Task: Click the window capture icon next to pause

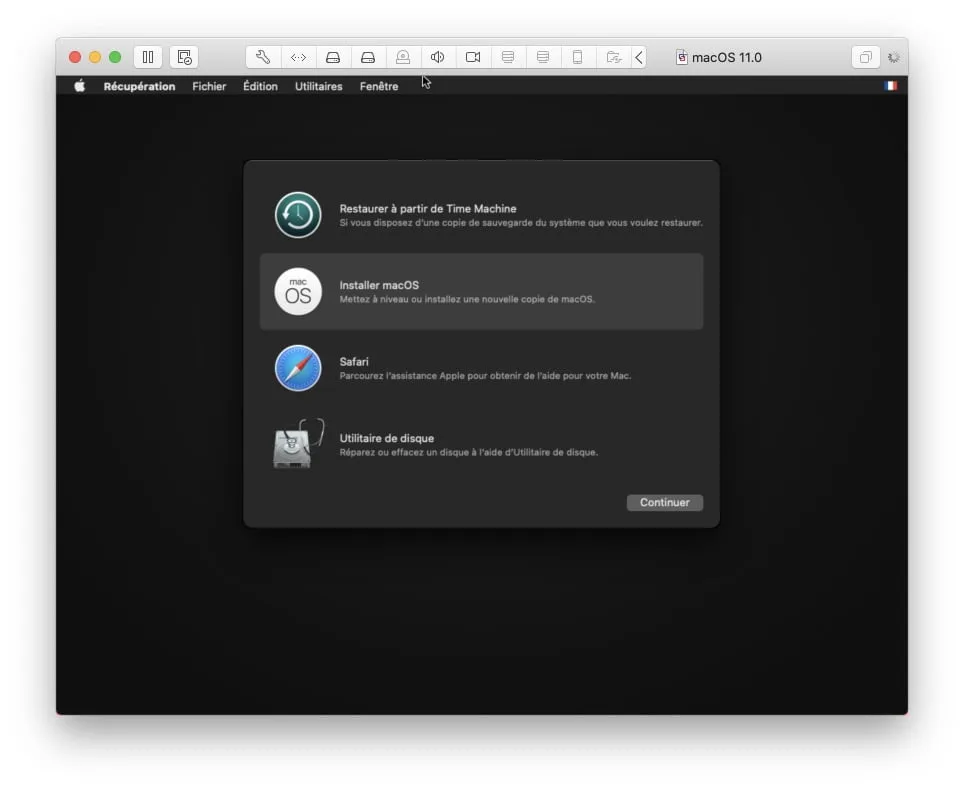Action: (x=183, y=57)
